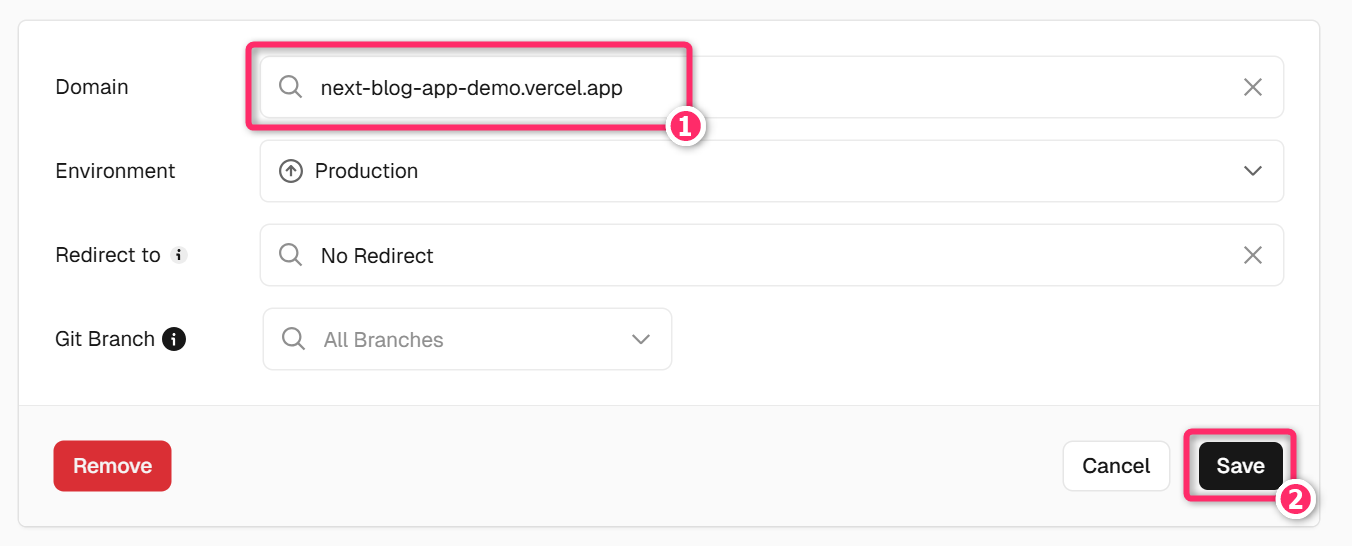Clear the No Redirect field X icon
Screen dimensions: 1352x546
pos(1252,255)
